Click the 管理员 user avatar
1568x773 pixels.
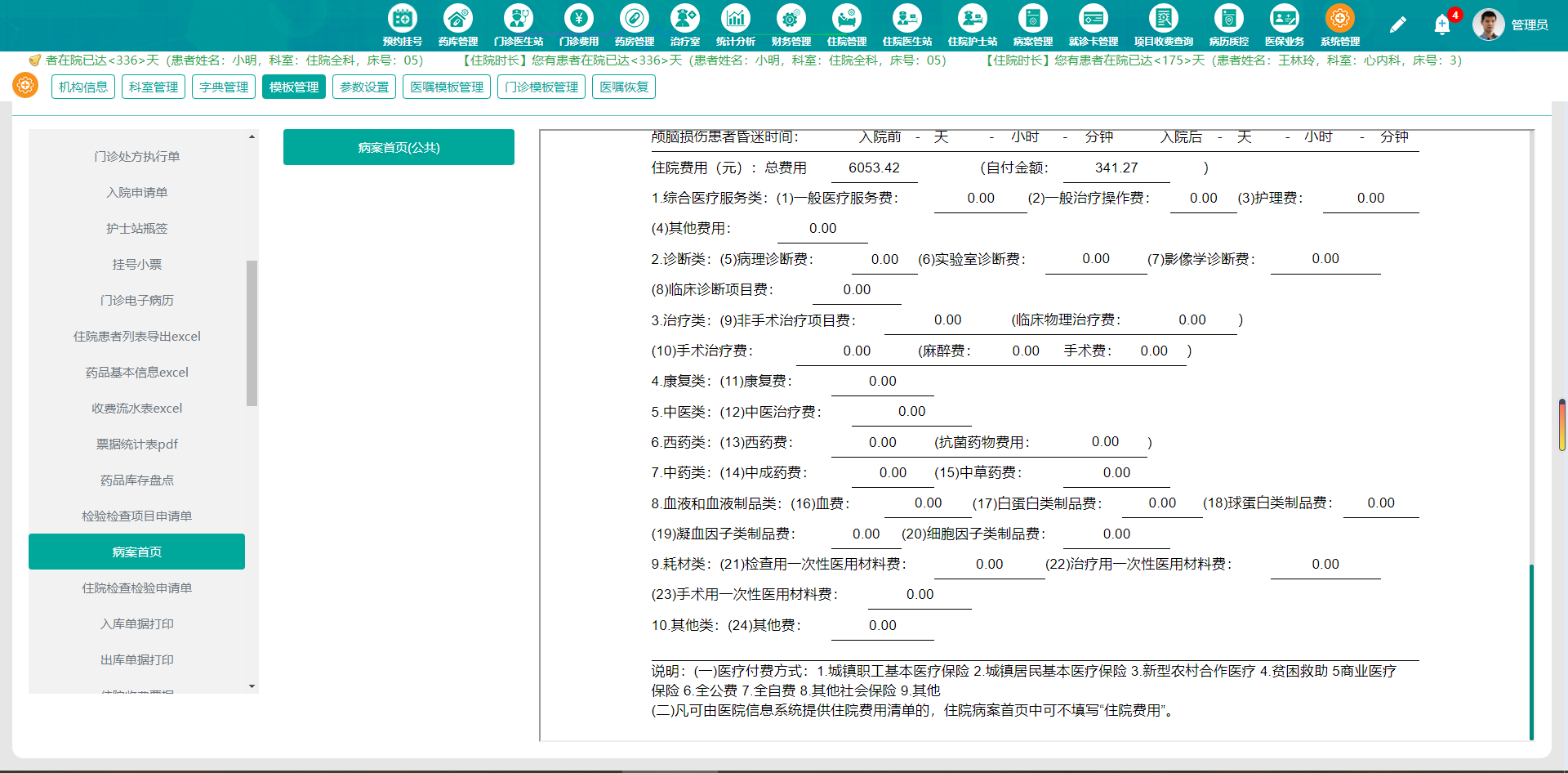[x=1488, y=25]
